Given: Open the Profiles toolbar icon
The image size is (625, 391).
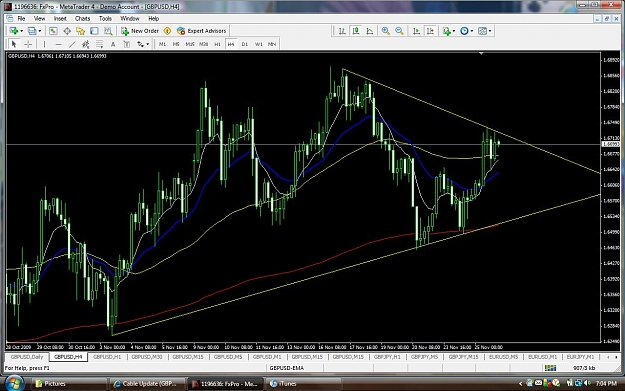Looking at the screenshot, I should 32,31.
